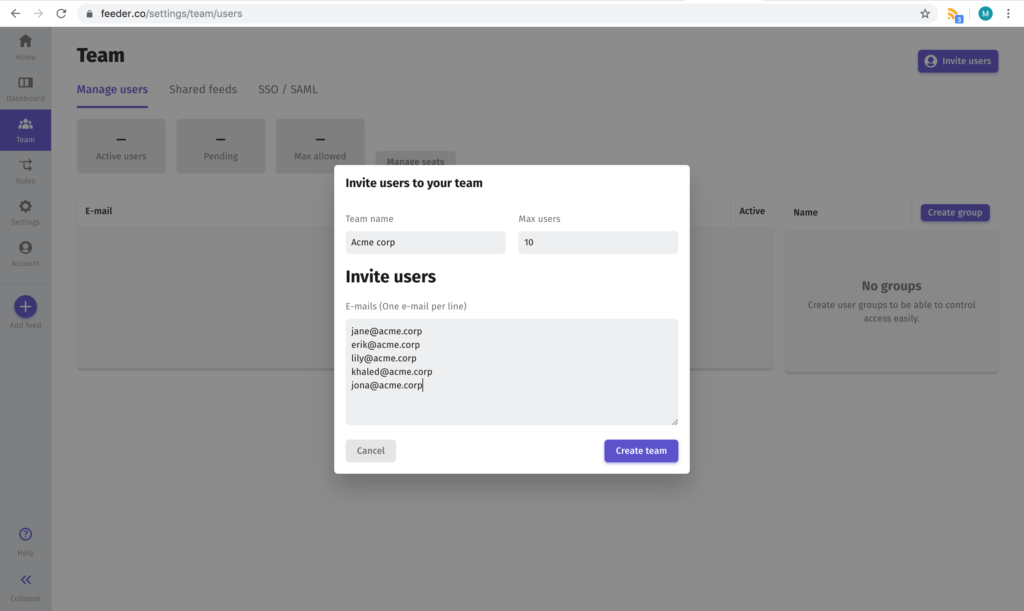Edit the Team name field

425,242
